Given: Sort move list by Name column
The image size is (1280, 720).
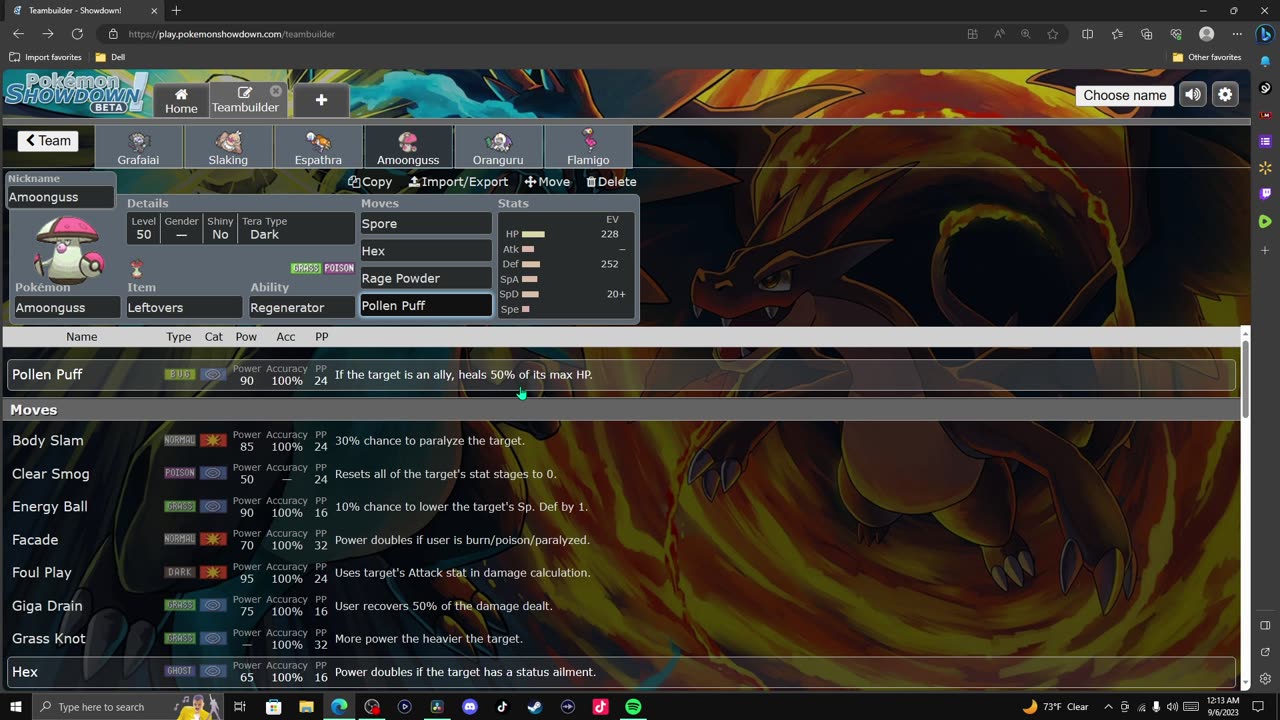Looking at the screenshot, I should (x=82, y=337).
